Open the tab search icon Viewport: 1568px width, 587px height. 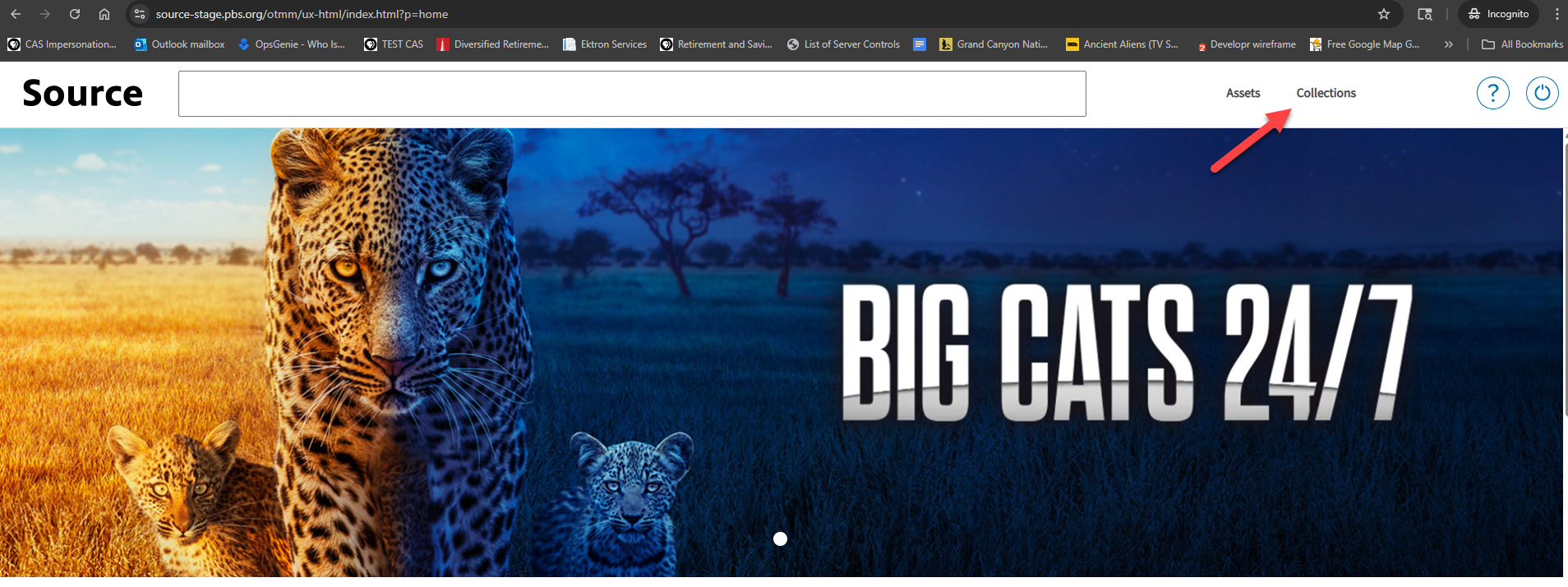(x=1425, y=14)
